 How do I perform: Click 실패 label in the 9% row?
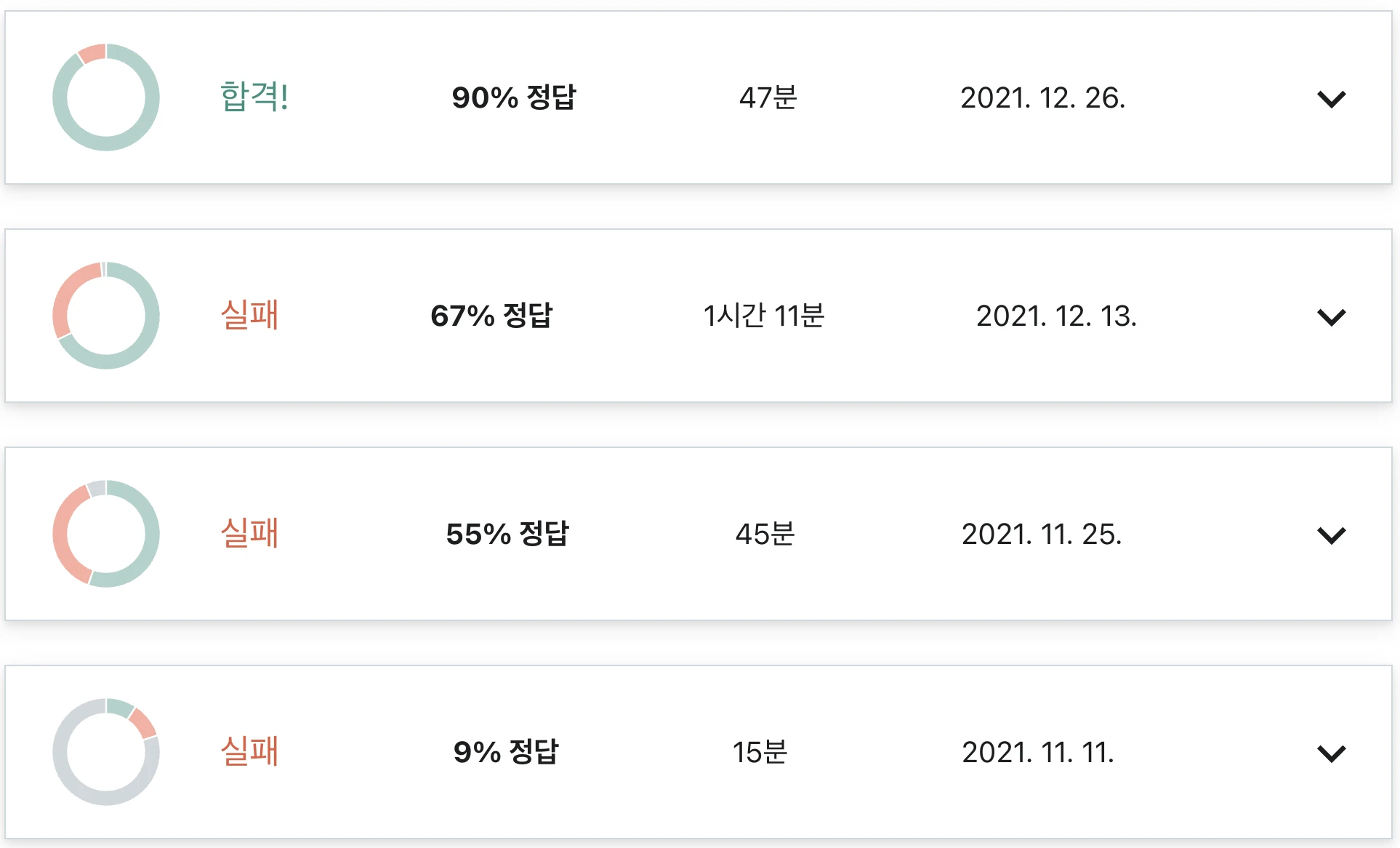point(249,751)
